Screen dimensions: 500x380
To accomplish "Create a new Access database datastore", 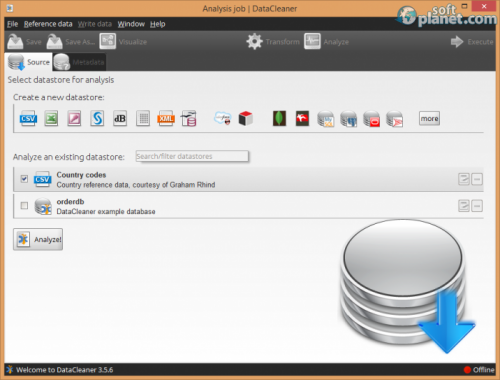I will tap(74, 118).
